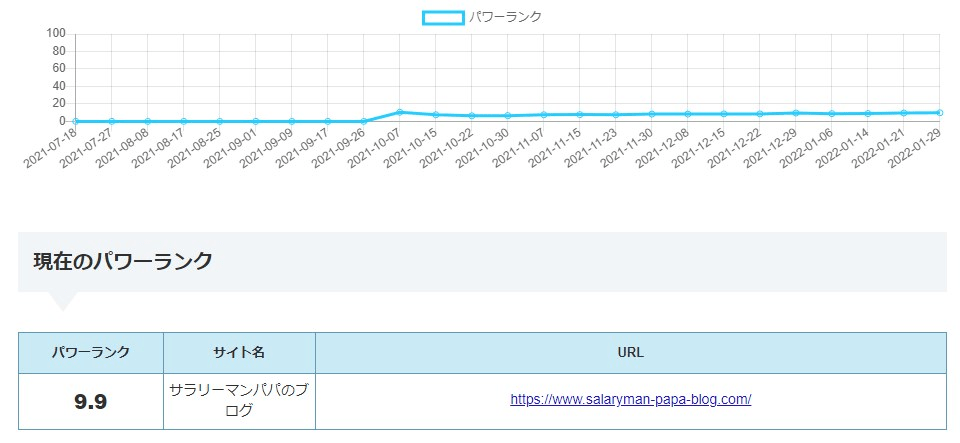
Task: Toggle the パワーランク legend swatch
Action: [443, 18]
